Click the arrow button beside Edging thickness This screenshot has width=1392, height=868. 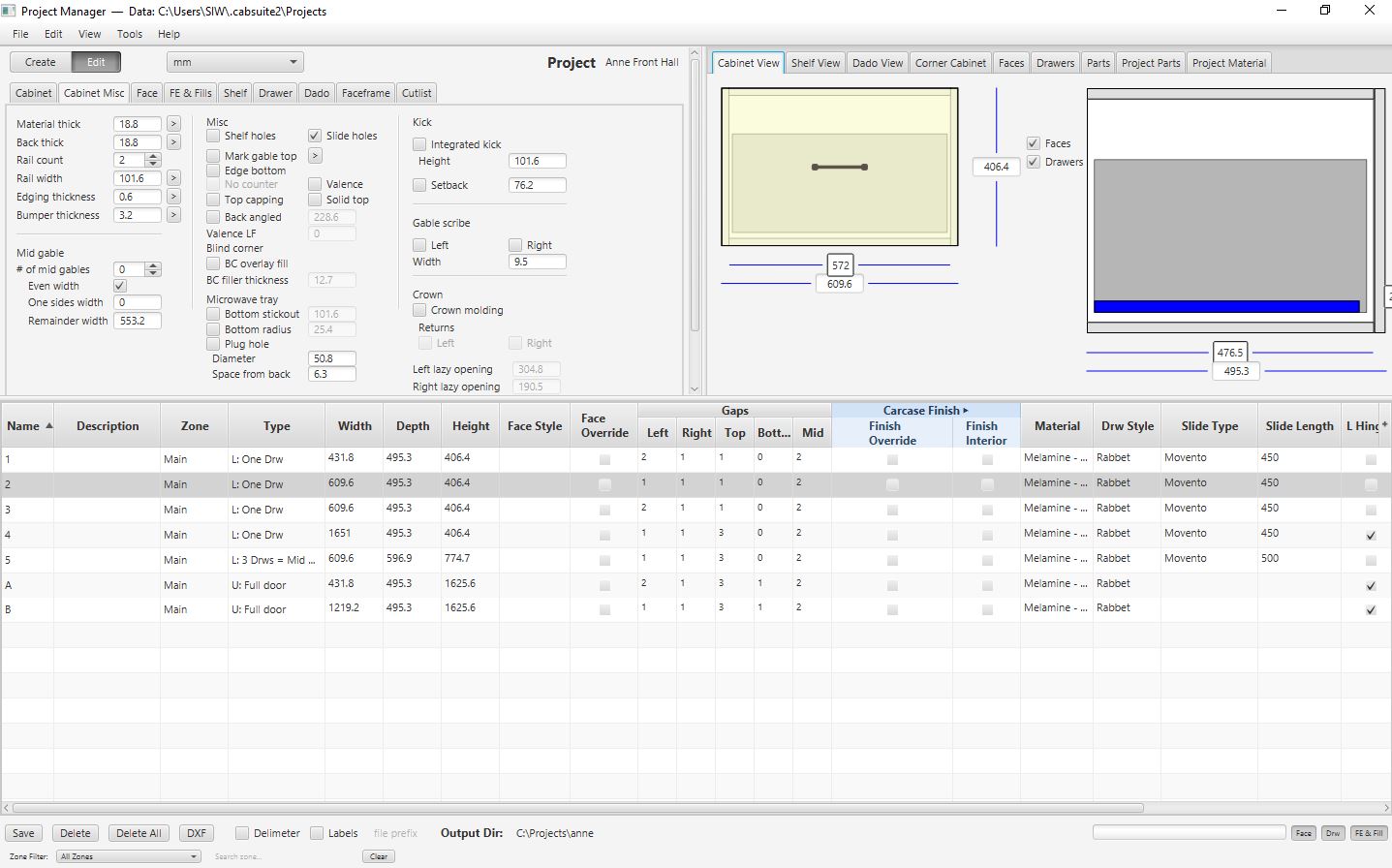[173, 197]
